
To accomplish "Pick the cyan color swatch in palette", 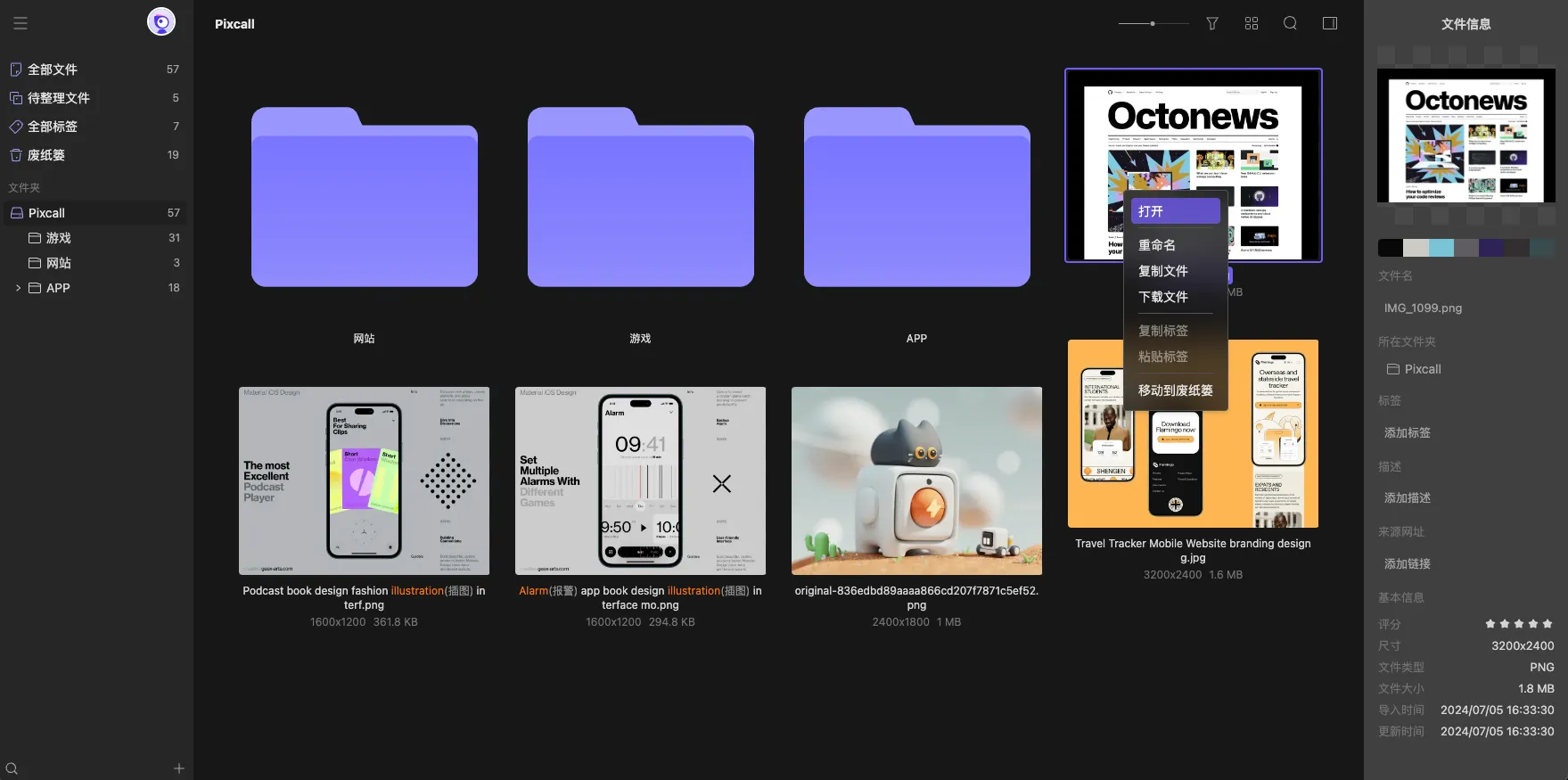I will click(1441, 248).
